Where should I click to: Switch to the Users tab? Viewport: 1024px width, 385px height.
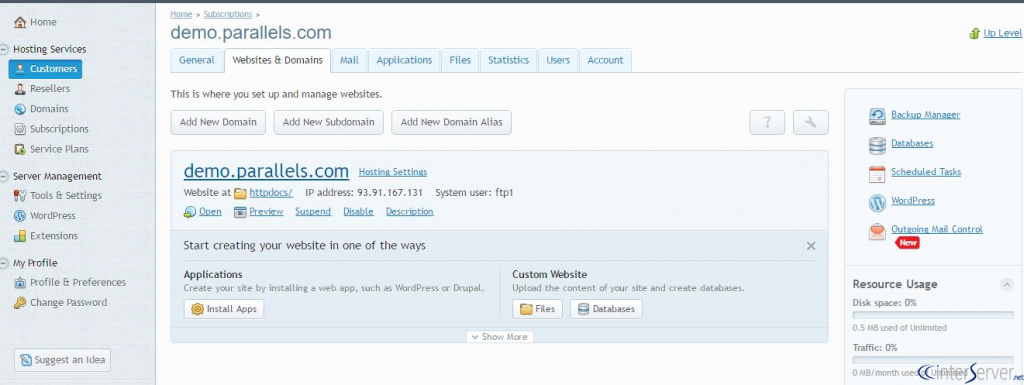pyautogui.click(x=558, y=60)
